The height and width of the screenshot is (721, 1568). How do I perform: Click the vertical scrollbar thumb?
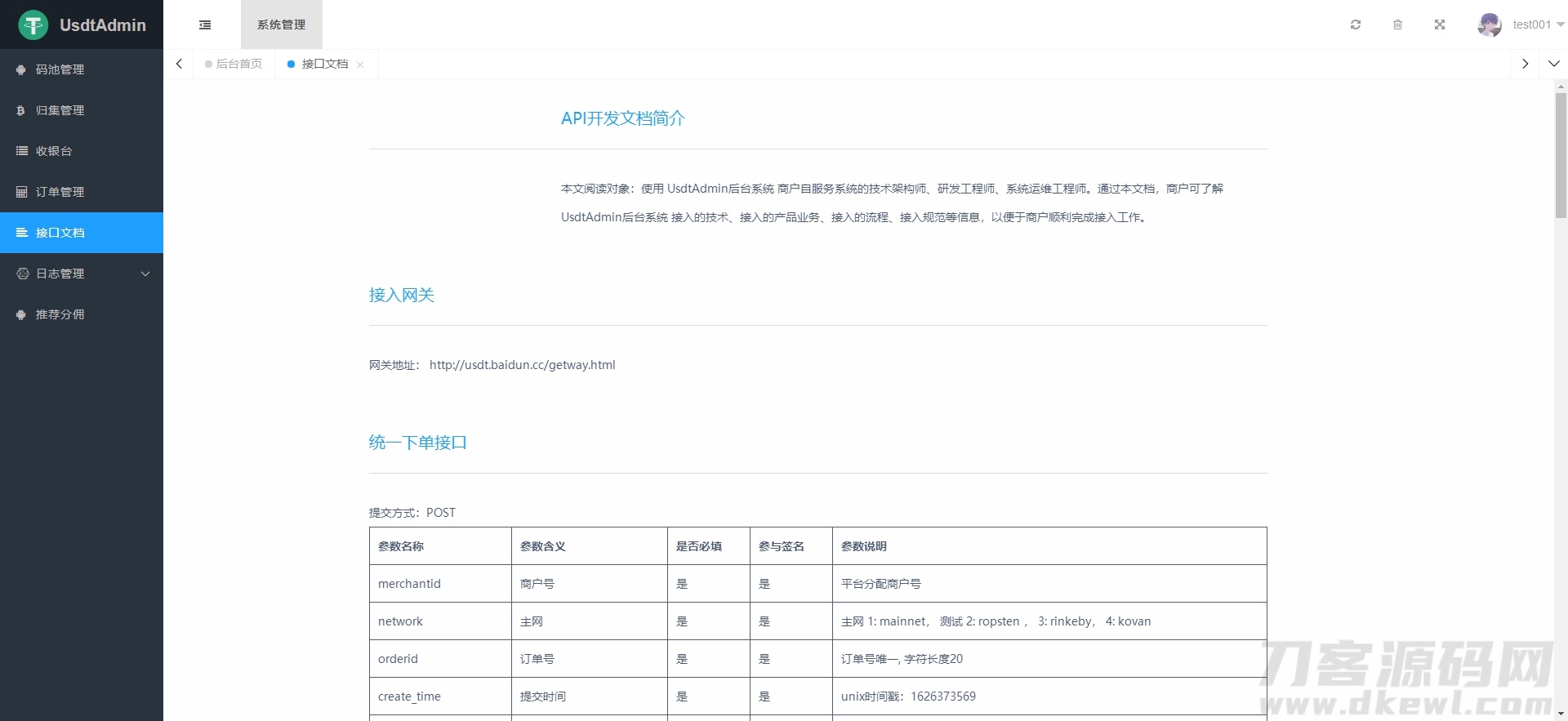pyautogui.click(x=1561, y=155)
